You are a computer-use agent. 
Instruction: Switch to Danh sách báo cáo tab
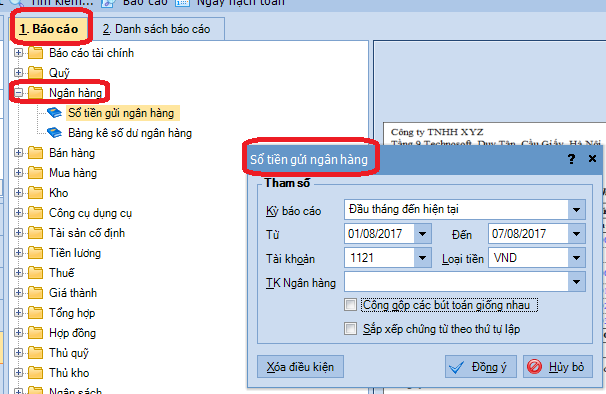[x=157, y=29]
